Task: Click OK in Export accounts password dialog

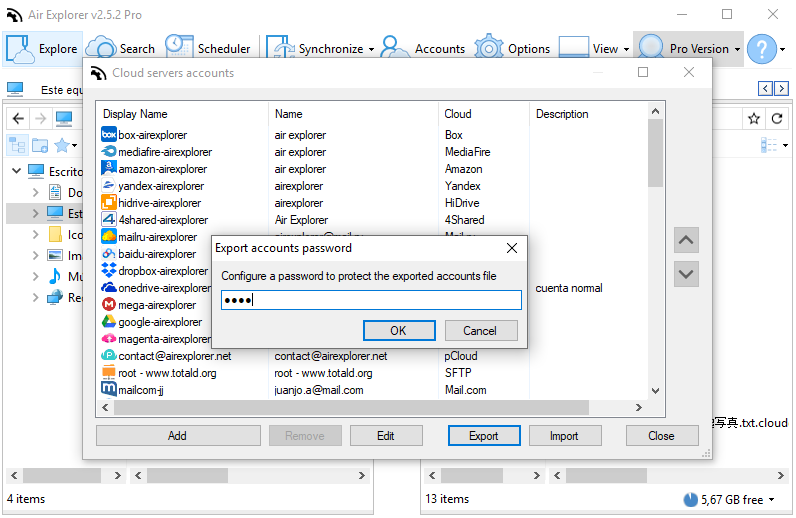Action: click(399, 331)
